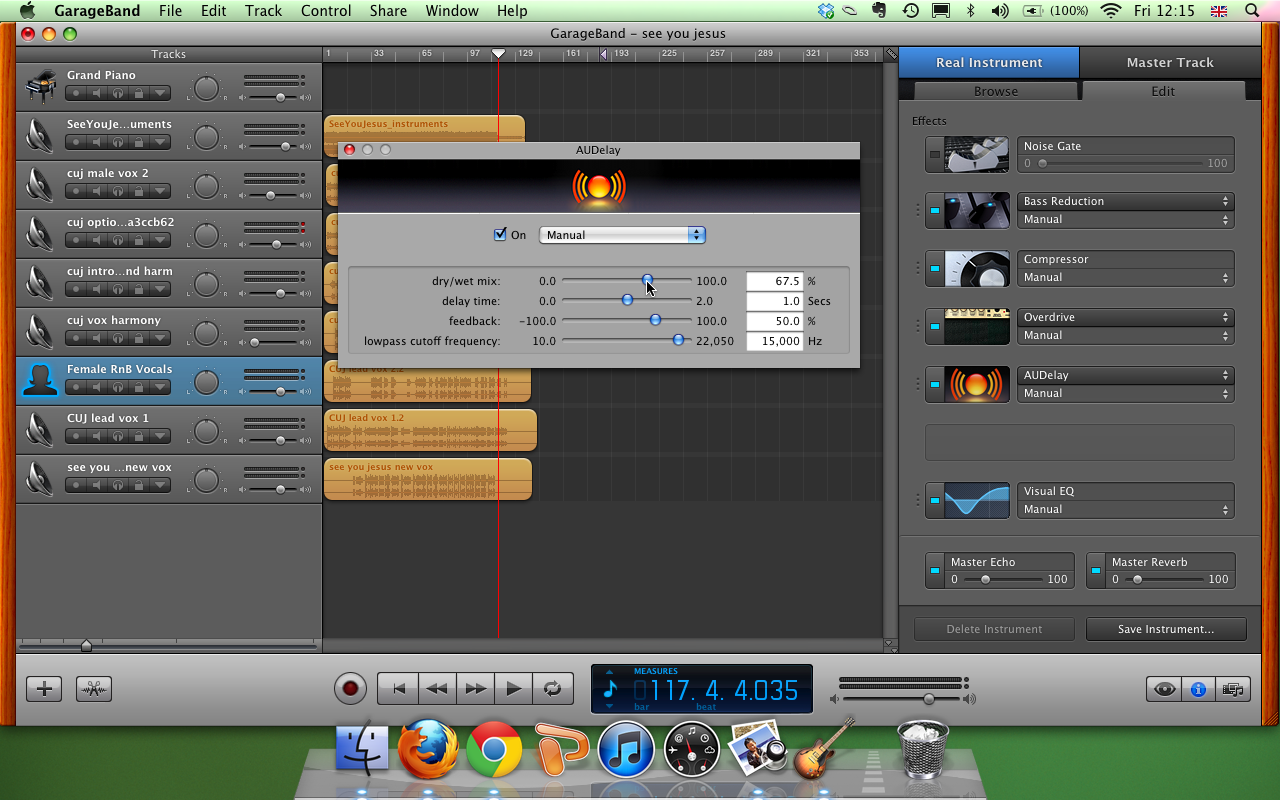This screenshot has height=800, width=1280.
Task: Open the Visual EQ curve graphic
Action: click(977, 500)
